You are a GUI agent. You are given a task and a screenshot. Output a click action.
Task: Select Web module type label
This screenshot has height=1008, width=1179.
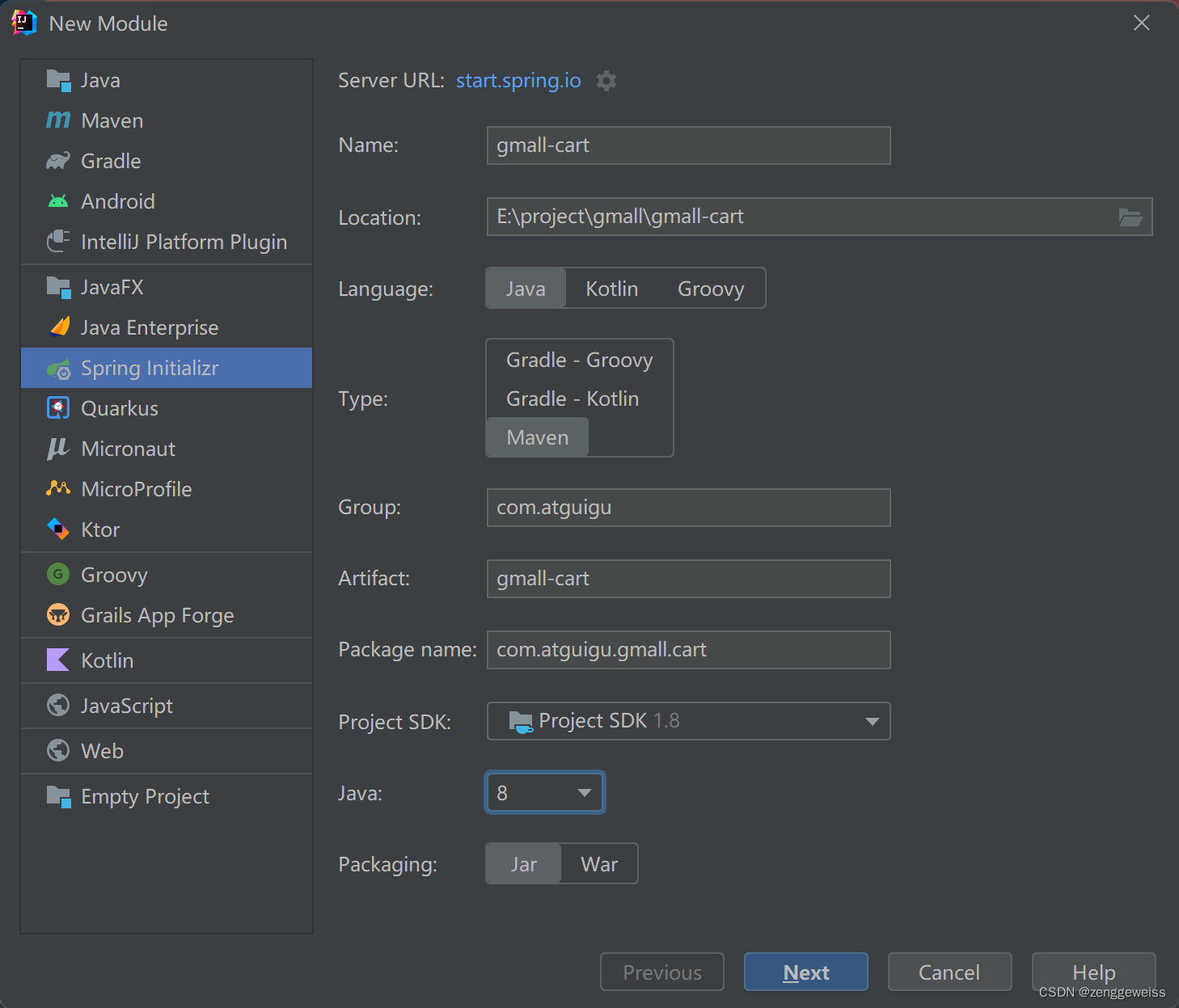point(103,751)
